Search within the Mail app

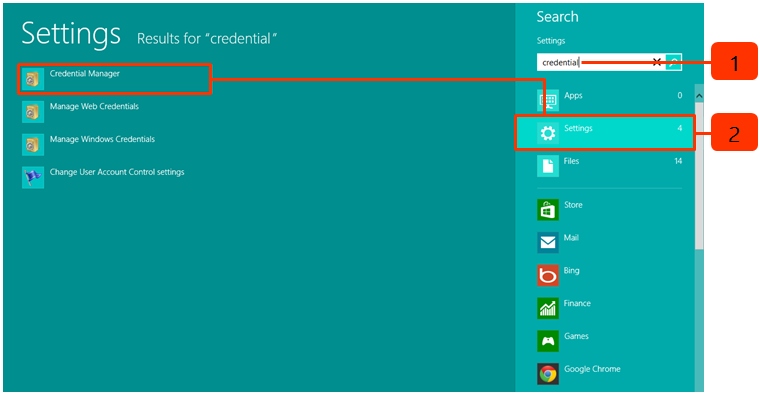[610, 242]
